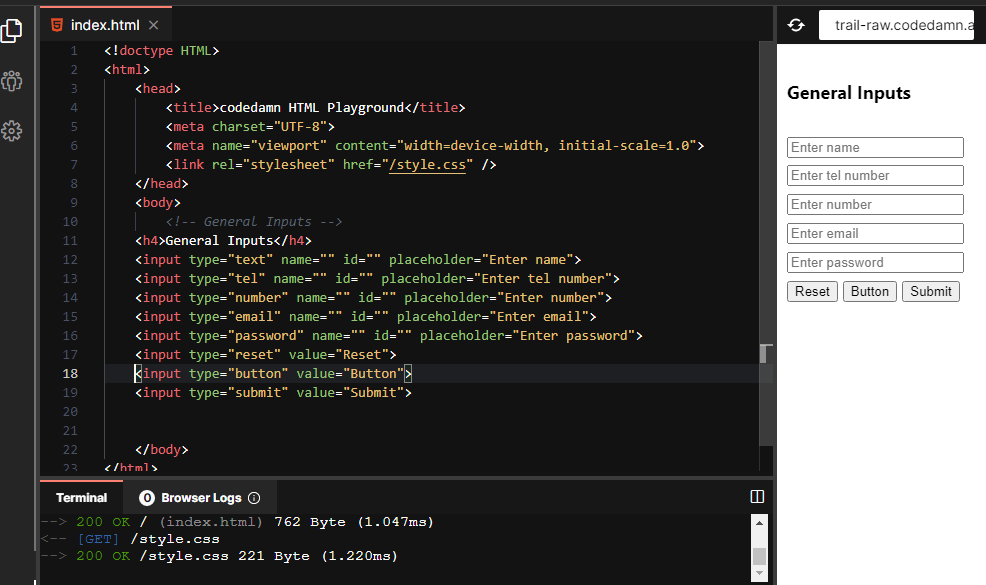The height and width of the screenshot is (585, 986).
Task: Follow the /style.css link in code
Action: pos(427,165)
